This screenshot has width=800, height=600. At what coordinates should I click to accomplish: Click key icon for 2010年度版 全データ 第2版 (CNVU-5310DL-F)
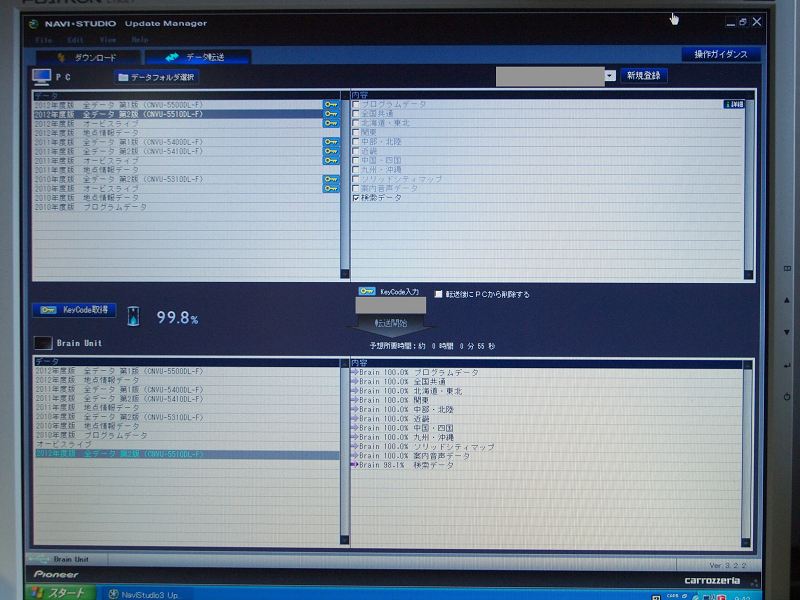click(x=331, y=179)
